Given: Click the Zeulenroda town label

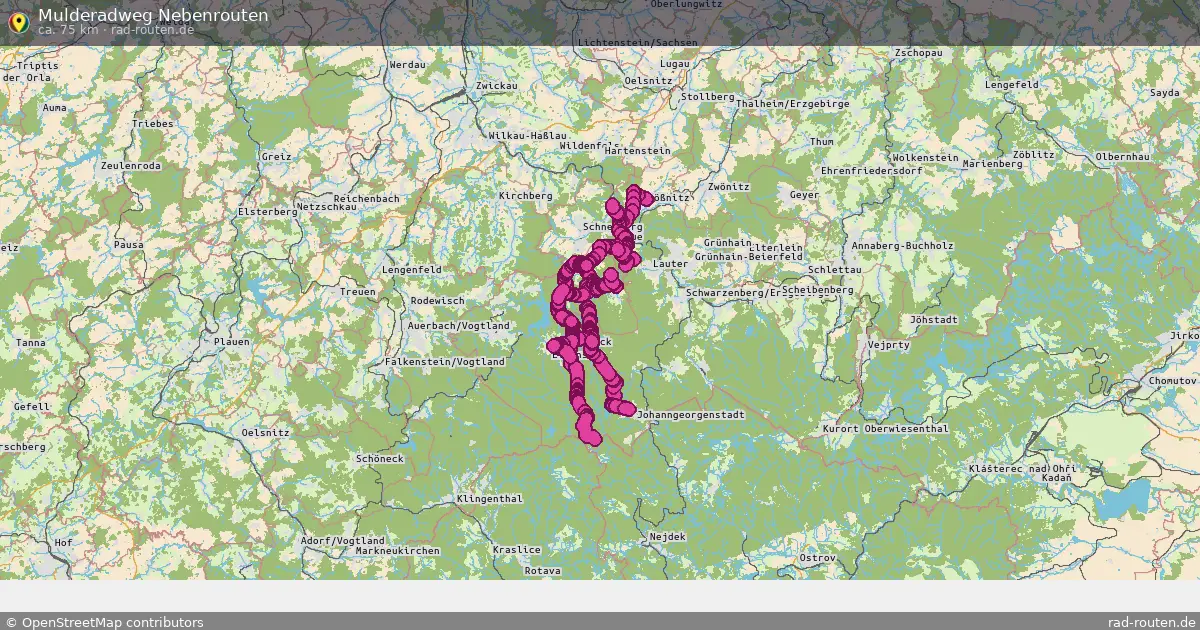Looking at the screenshot, I should [131, 166].
